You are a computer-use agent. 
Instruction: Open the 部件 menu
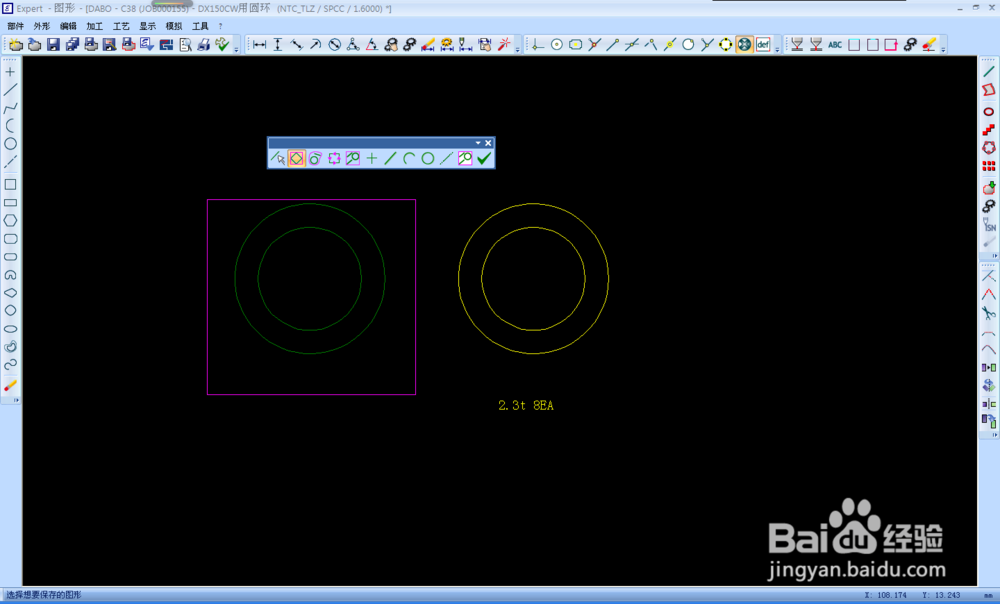coord(15,26)
